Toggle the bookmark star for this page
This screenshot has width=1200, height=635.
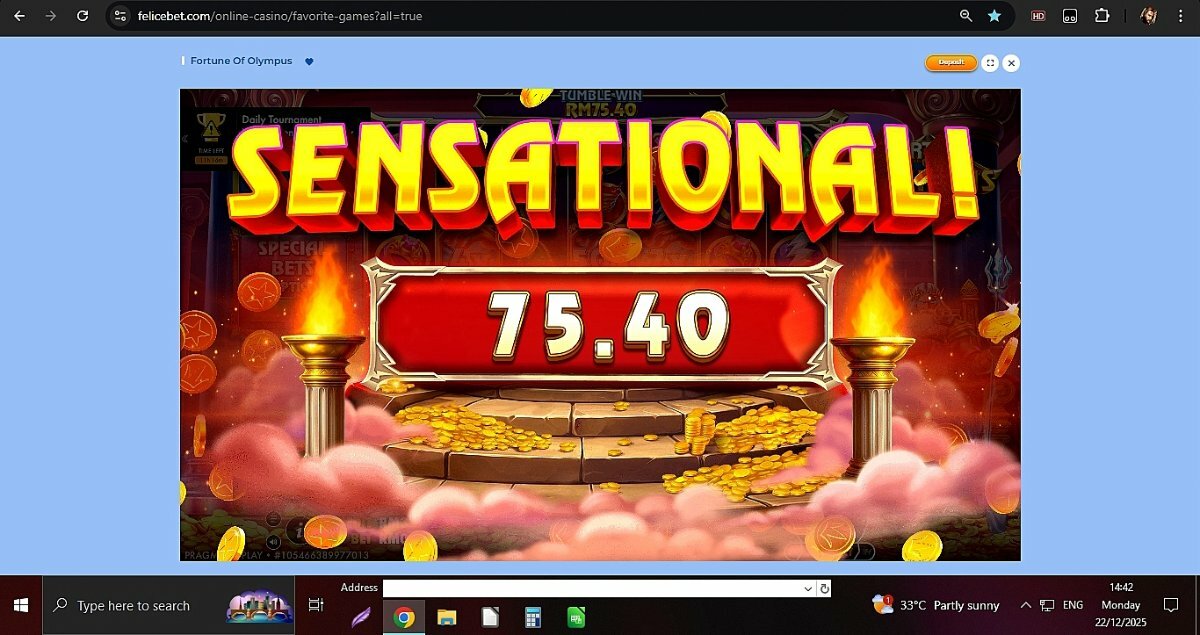coord(994,16)
